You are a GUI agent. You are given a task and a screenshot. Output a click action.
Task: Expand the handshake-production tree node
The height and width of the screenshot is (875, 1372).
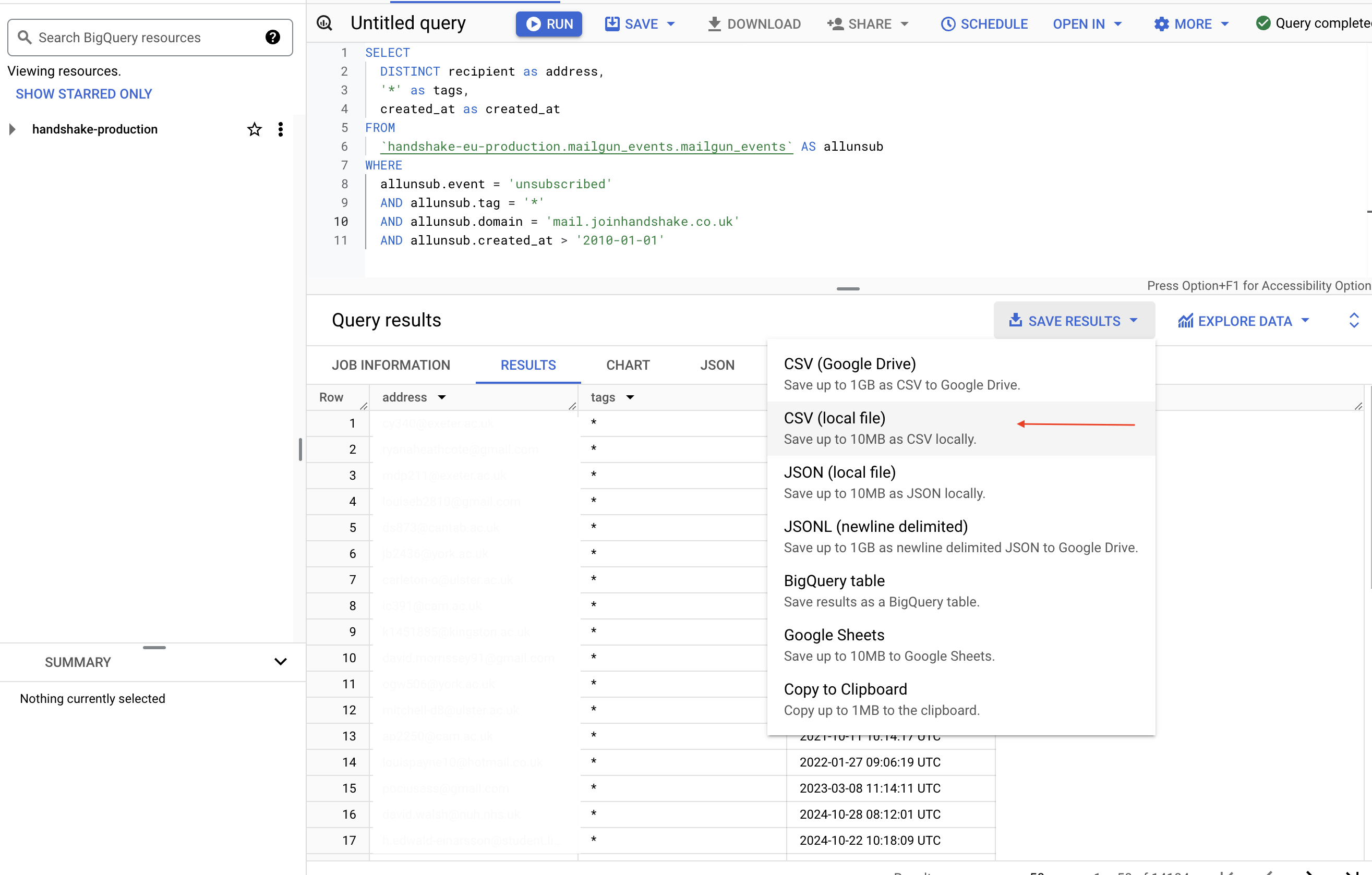(x=12, y=129)
